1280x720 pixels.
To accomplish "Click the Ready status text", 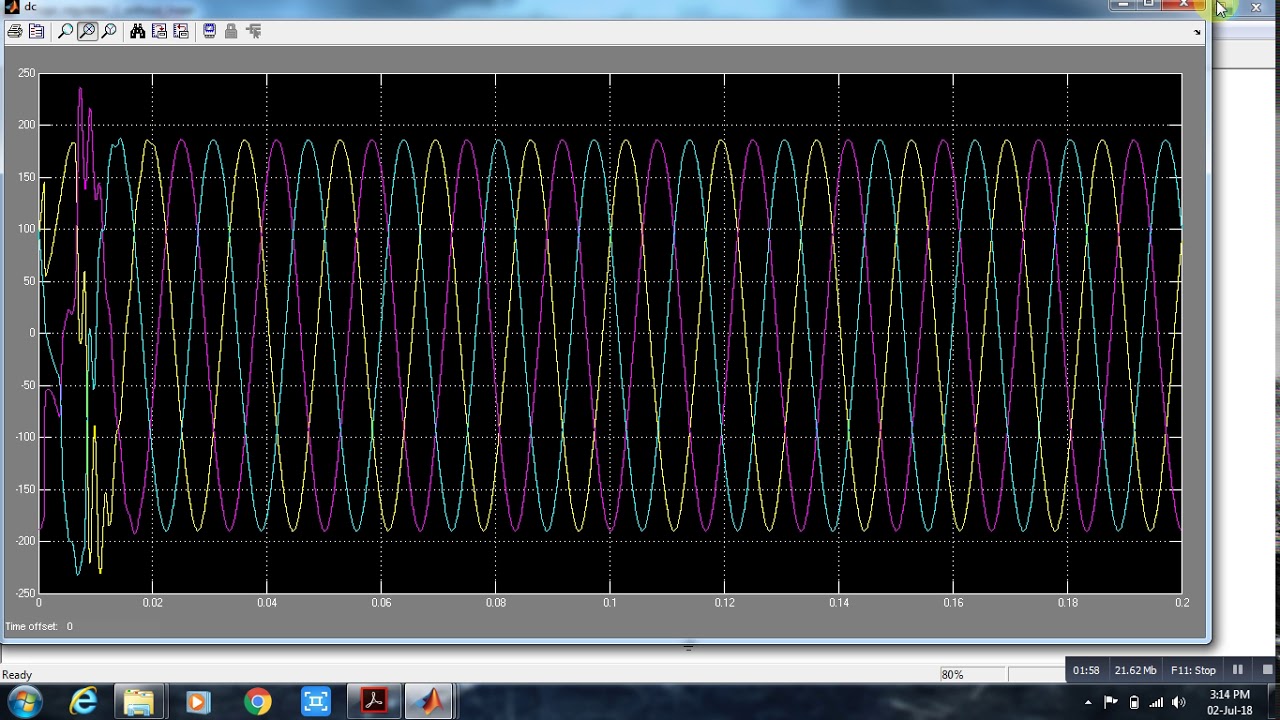I will (17, 675).
